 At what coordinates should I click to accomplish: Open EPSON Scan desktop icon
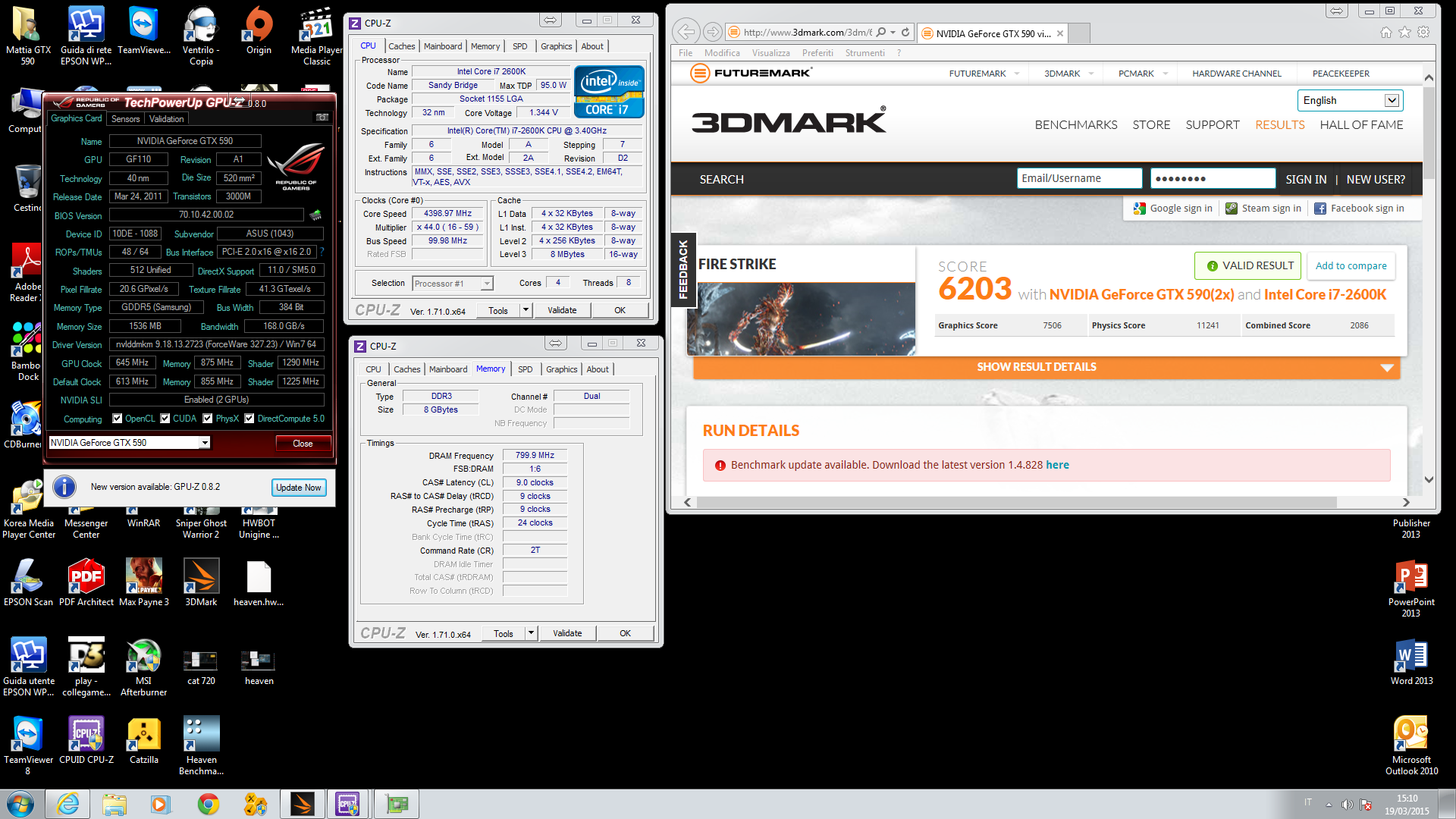point(28,582)
